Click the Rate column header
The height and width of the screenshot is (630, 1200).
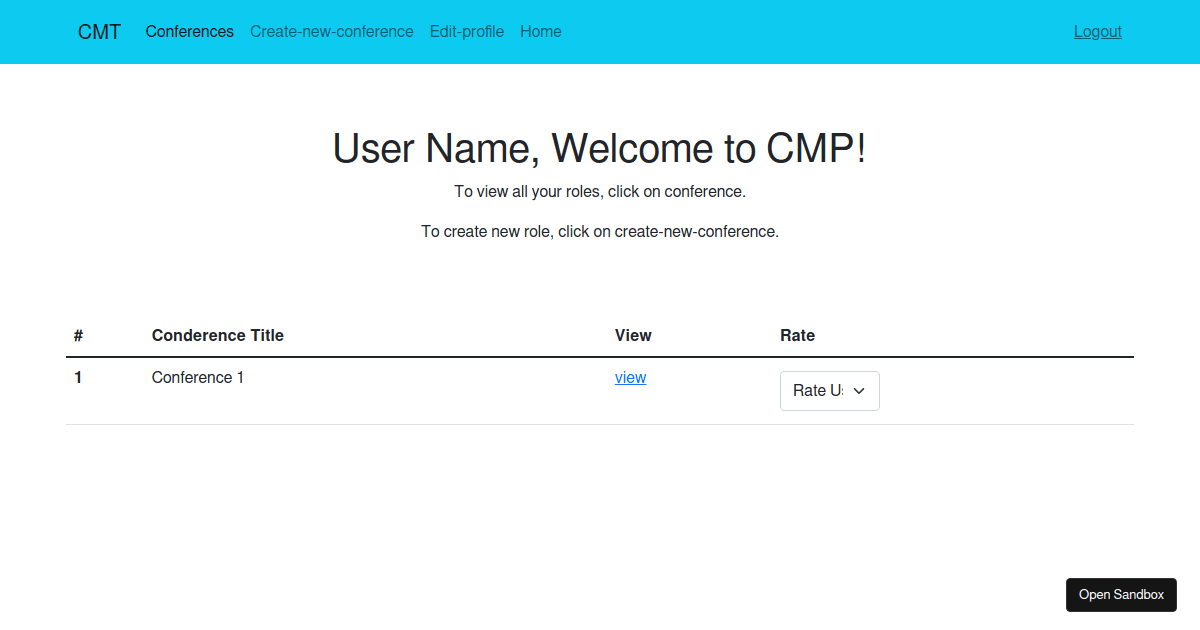[x=797, y=335]
